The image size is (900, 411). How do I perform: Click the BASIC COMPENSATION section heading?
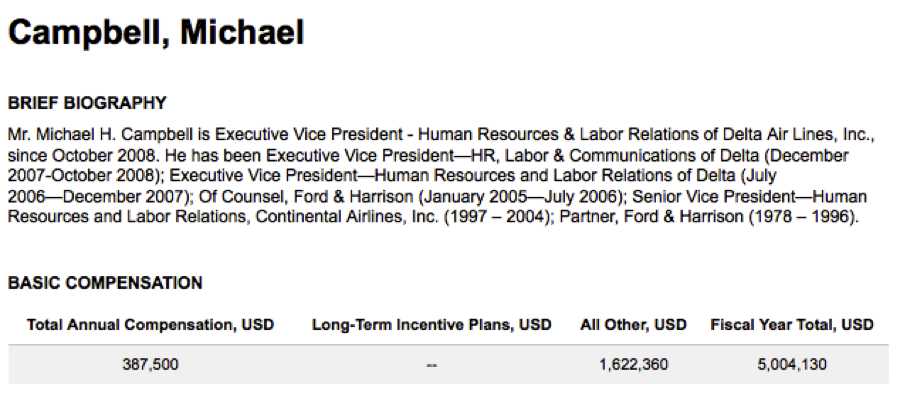pyautogui.click(x=105, y=283)
